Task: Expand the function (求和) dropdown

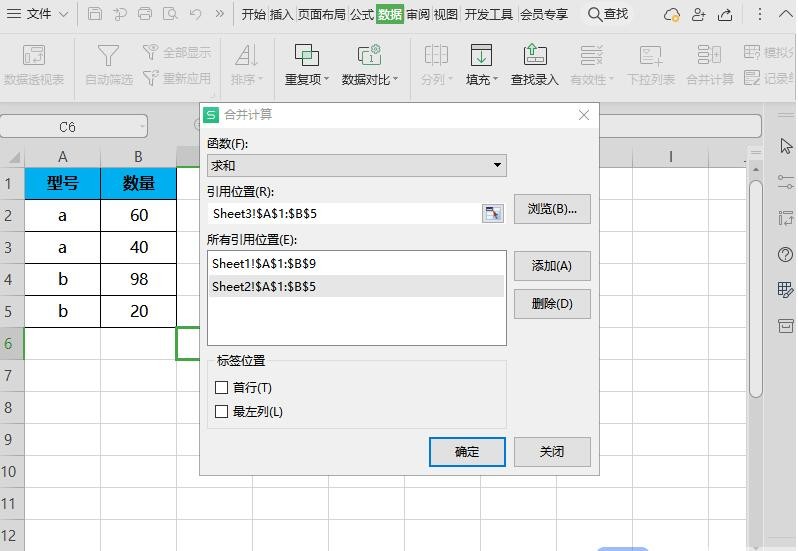Action: [x=497, y=166]
